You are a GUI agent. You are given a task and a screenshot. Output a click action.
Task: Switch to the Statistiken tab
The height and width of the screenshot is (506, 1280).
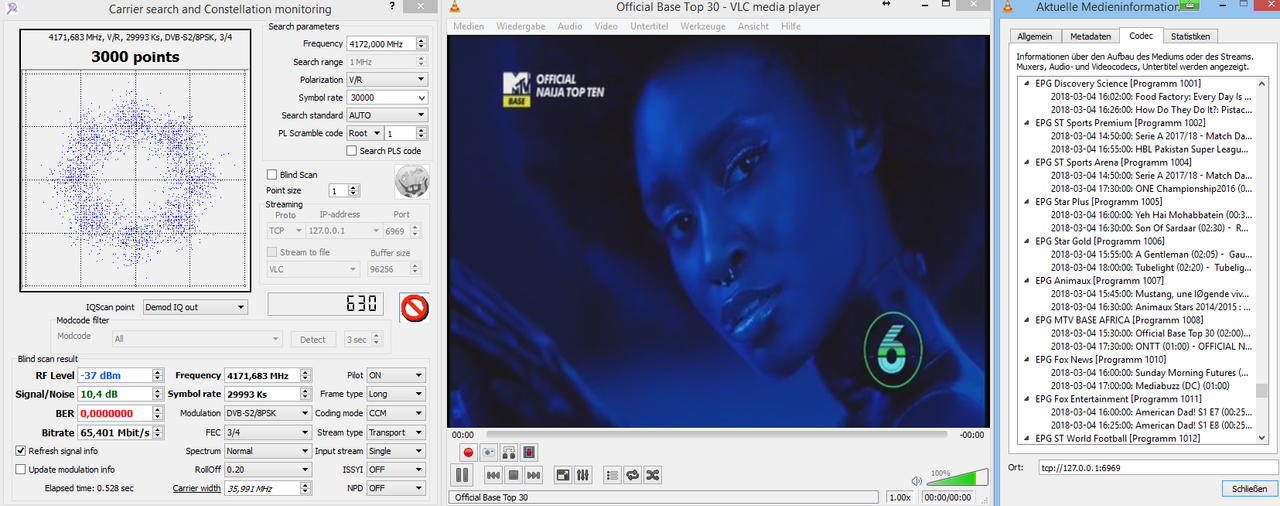point(1190,36)
